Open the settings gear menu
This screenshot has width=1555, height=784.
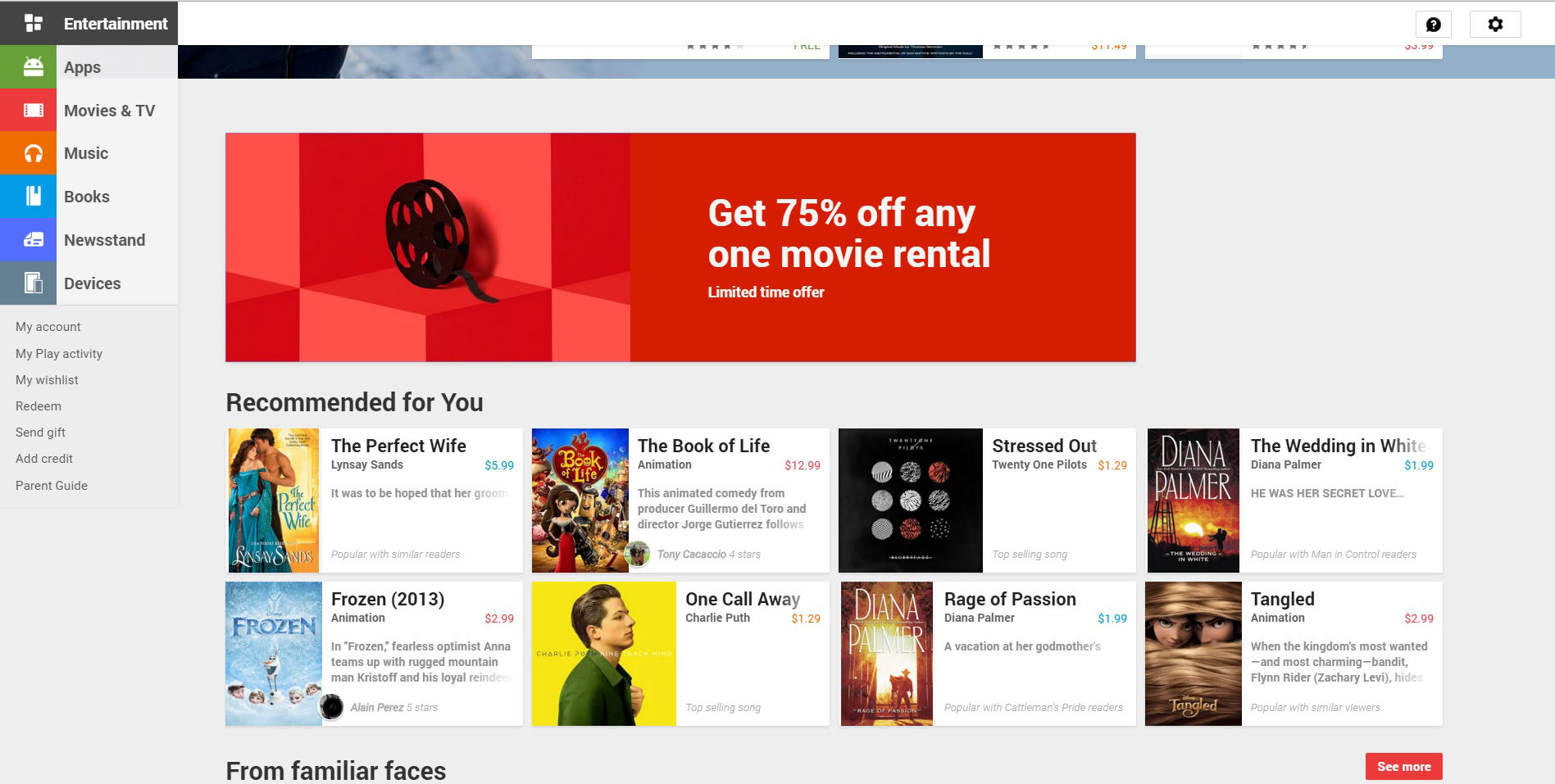(x=1495, y=25)
